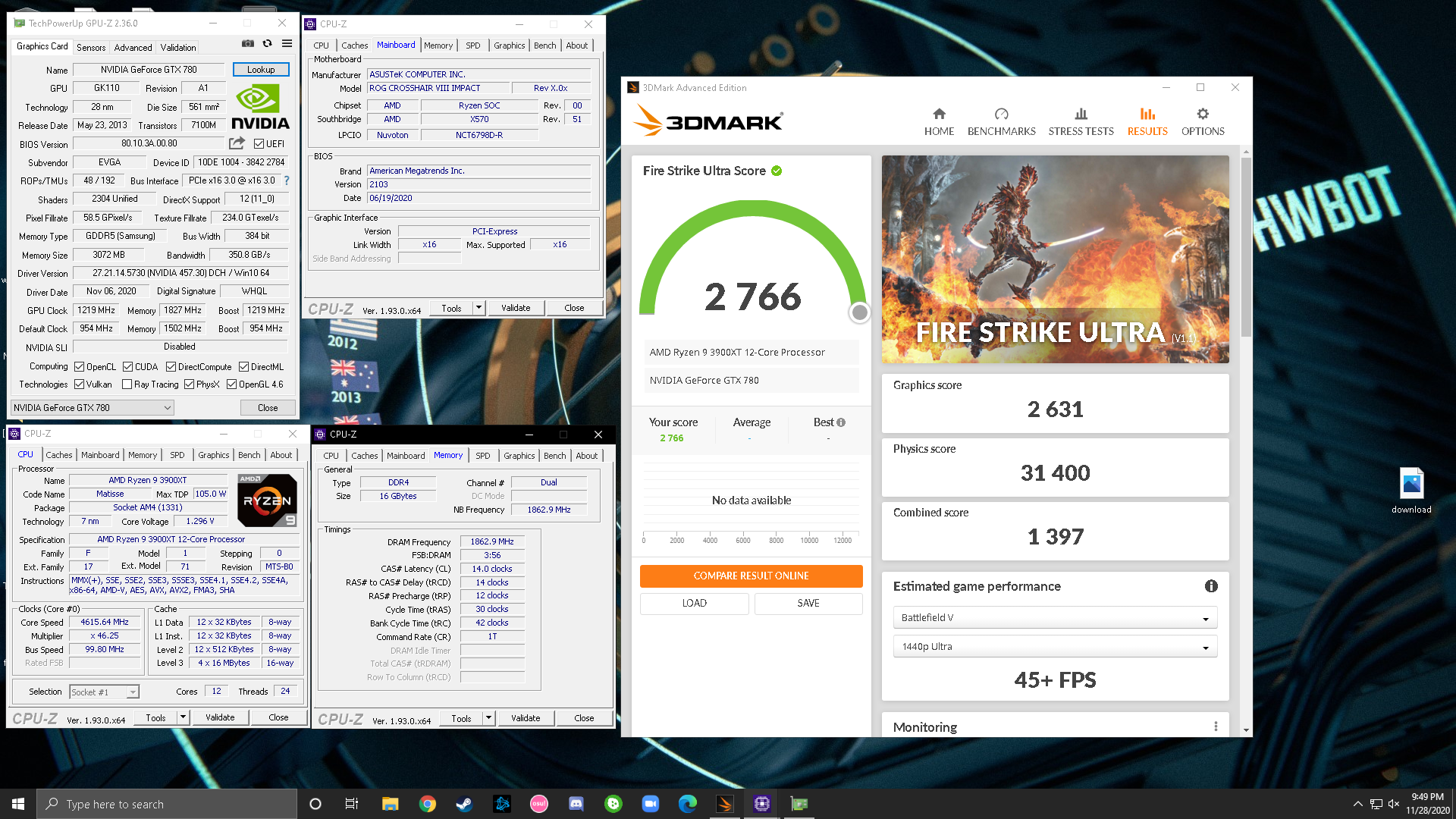Click the BIOS export share icon in GPU-Z

pyautogui.click(x=237, y=143)
